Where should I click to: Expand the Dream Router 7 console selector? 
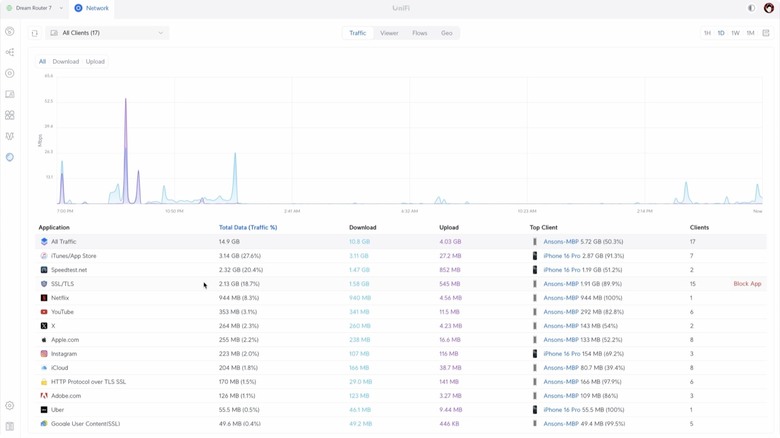coord(34,8)
